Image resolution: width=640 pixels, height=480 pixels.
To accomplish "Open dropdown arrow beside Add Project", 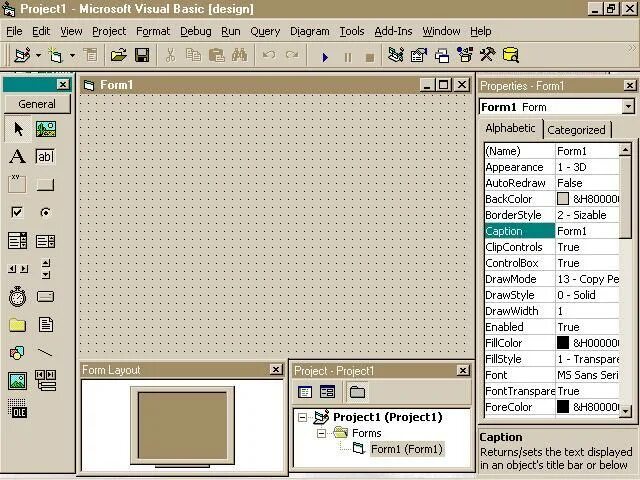I will pos(38,55).
